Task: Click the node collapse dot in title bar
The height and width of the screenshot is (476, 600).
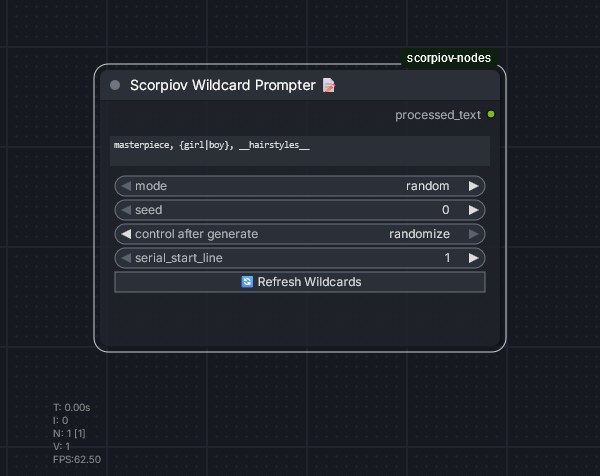Action: 115,85
